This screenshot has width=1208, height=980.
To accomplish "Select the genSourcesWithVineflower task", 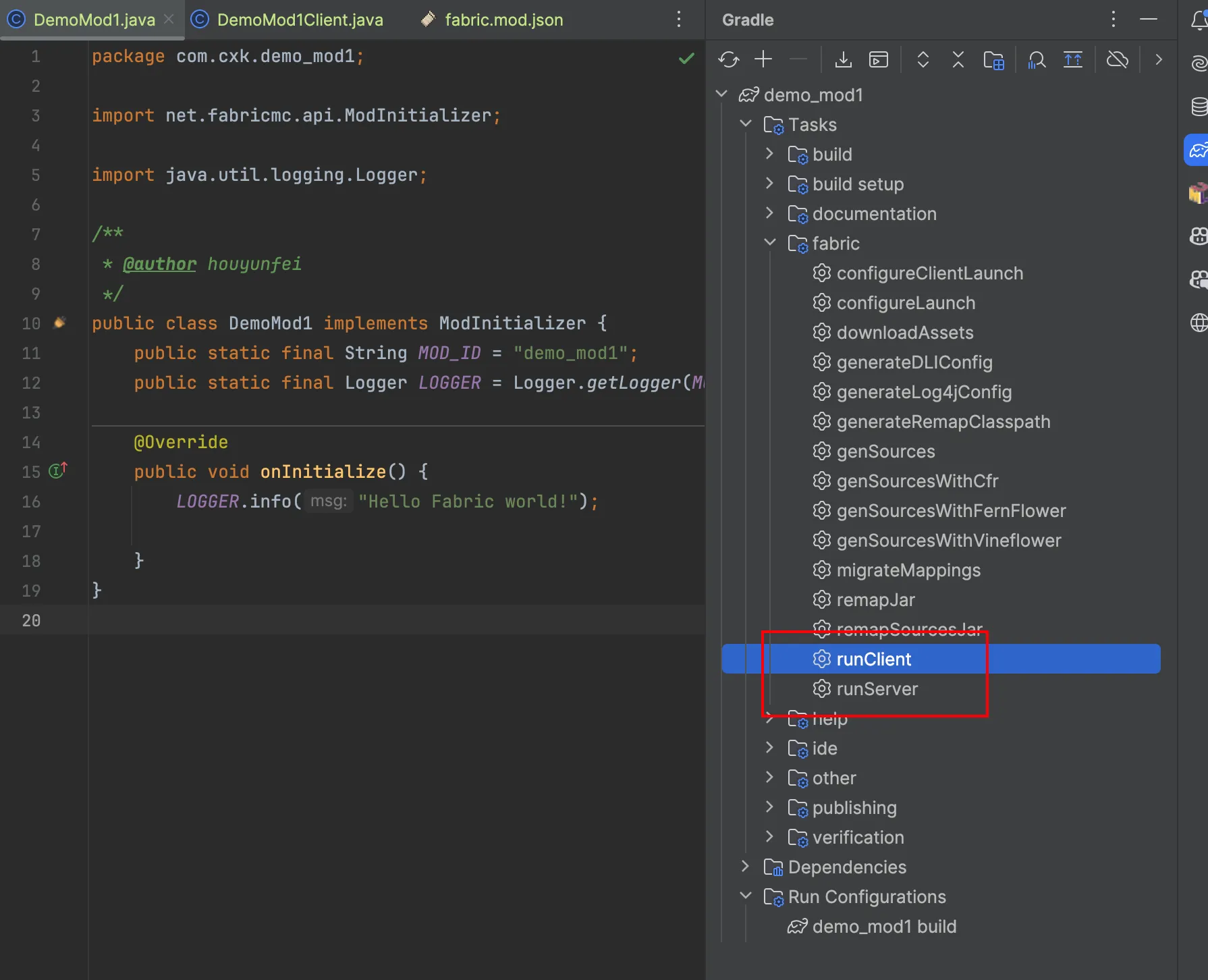I will coord(949,541).
